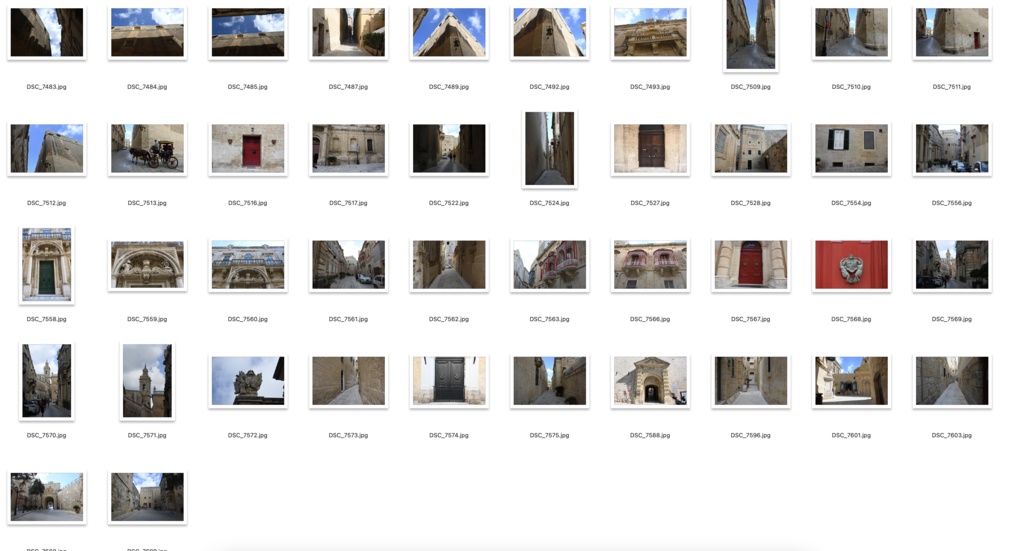Select the label DSC_7572.jpg
Screen dimensions: 1024x551
point(248,435)
